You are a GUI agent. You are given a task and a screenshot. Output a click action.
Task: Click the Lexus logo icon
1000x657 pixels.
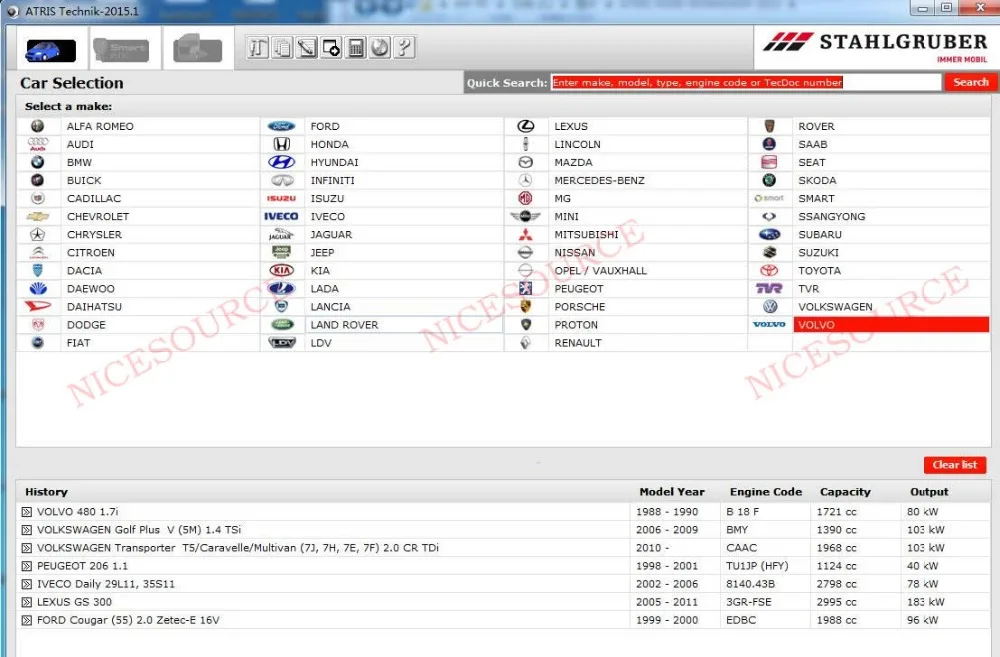tap(526, 126)
